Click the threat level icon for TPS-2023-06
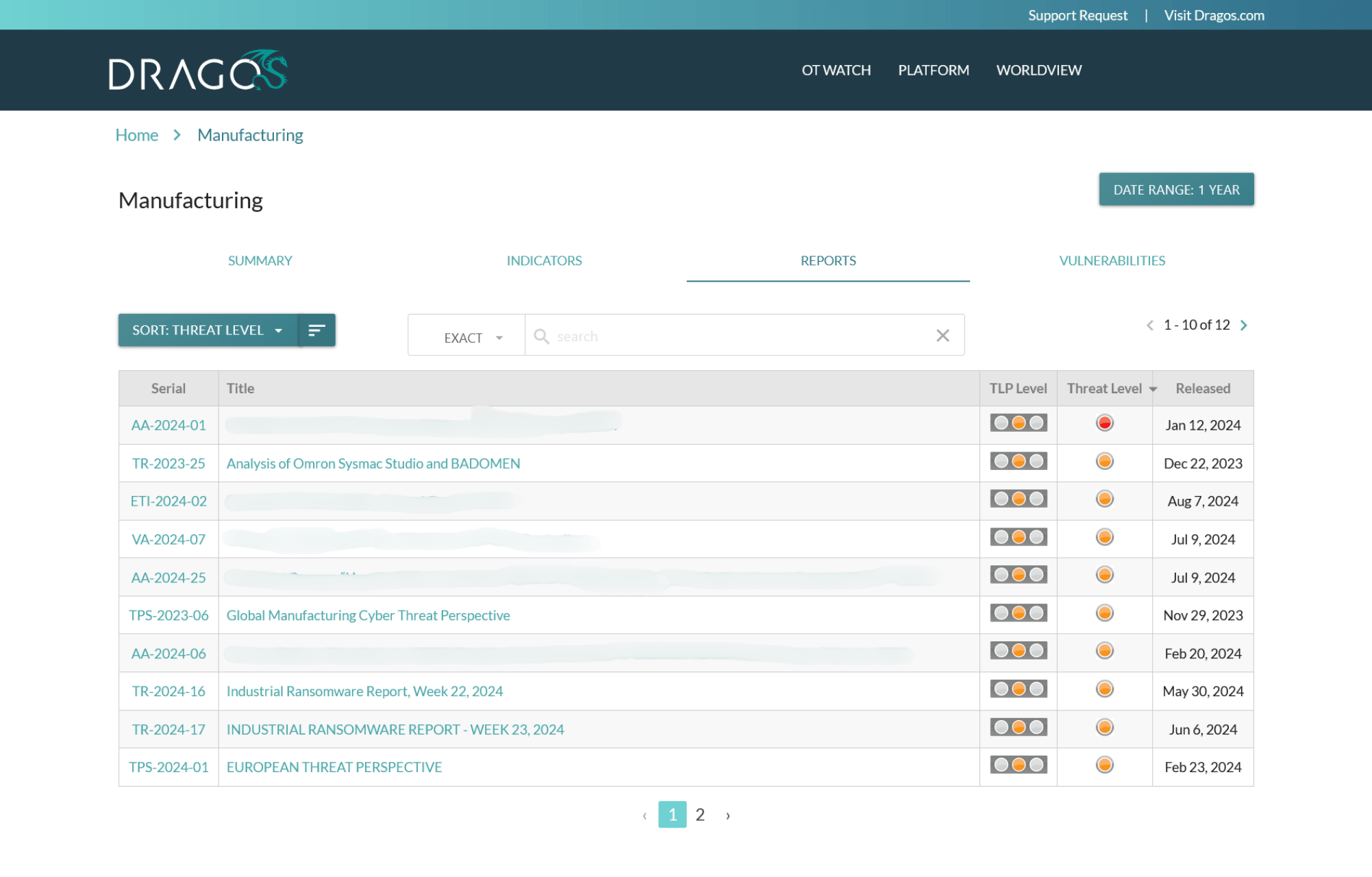 [1104, 613]
